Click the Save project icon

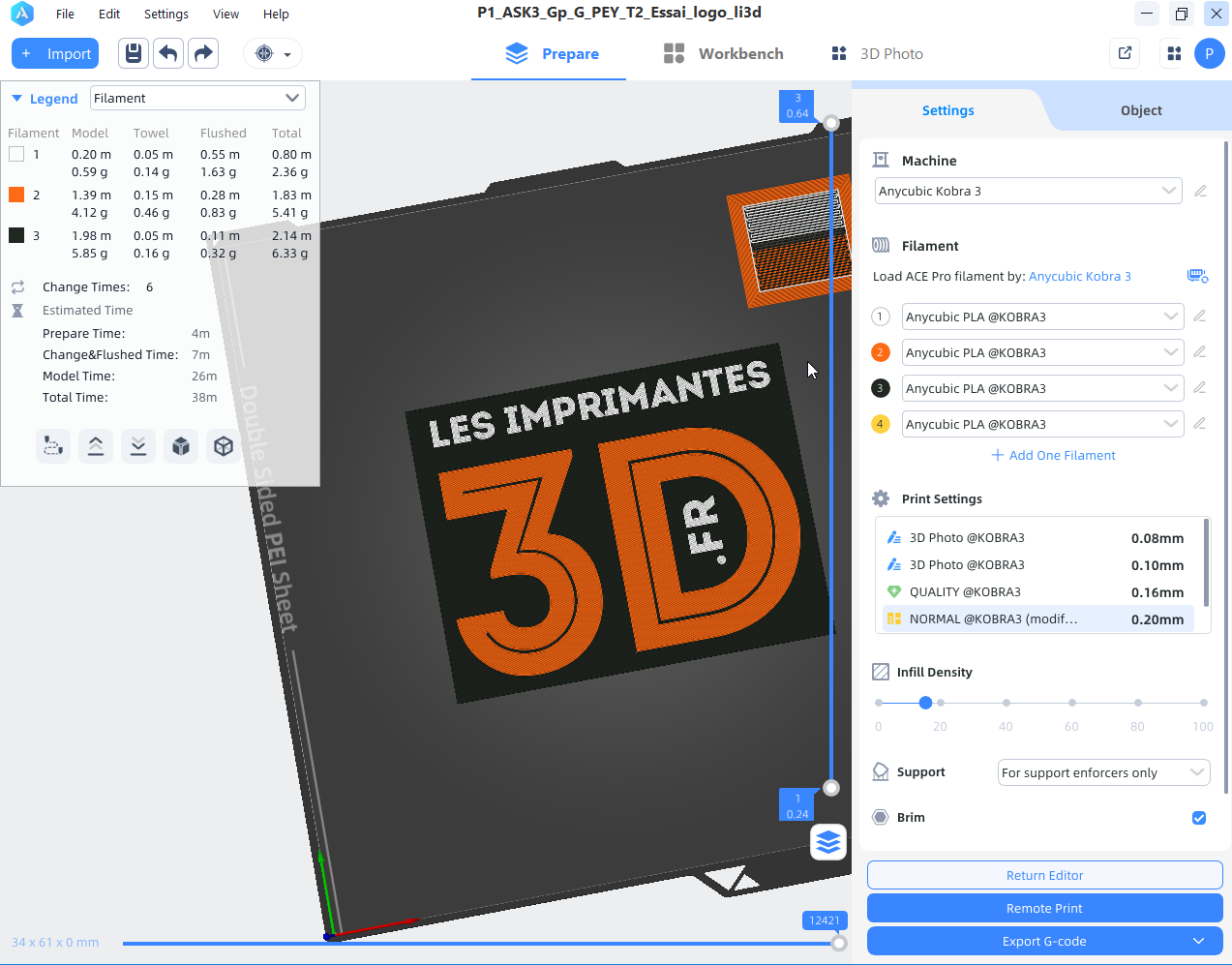(134, 53)
